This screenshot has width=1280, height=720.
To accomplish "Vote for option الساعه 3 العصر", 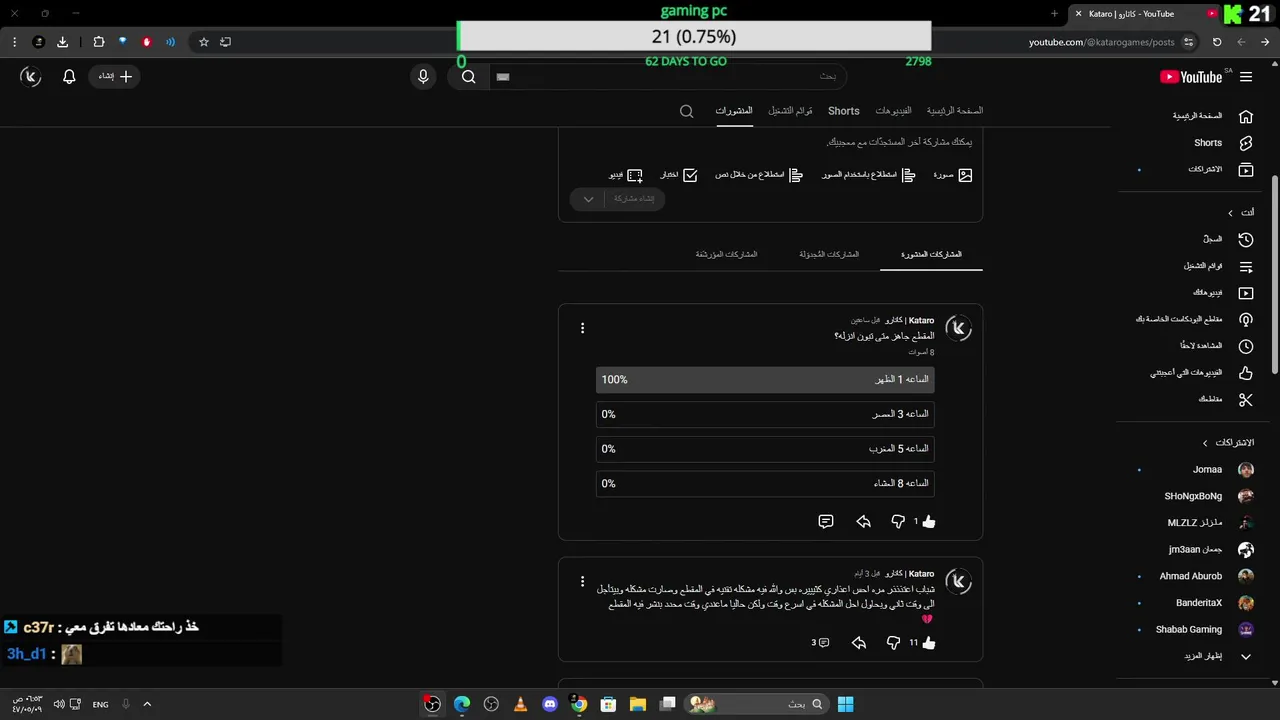I will click(x=765, y=414).
